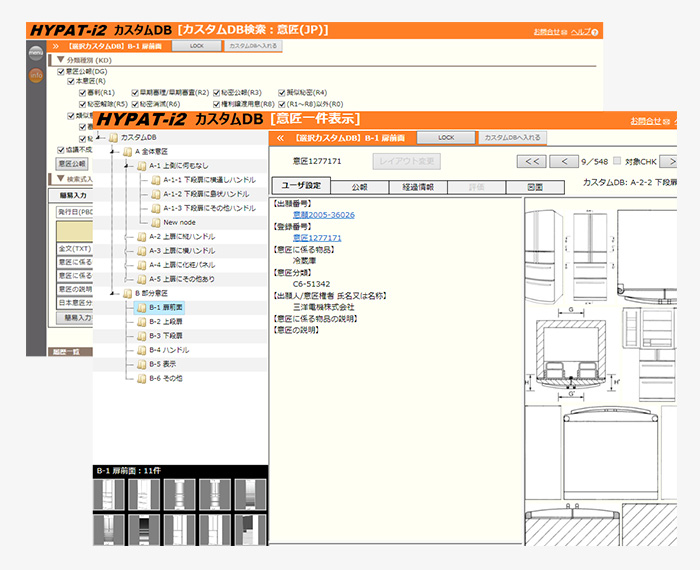
Task: Go to first record with << button
Action: tap(532, 161)
